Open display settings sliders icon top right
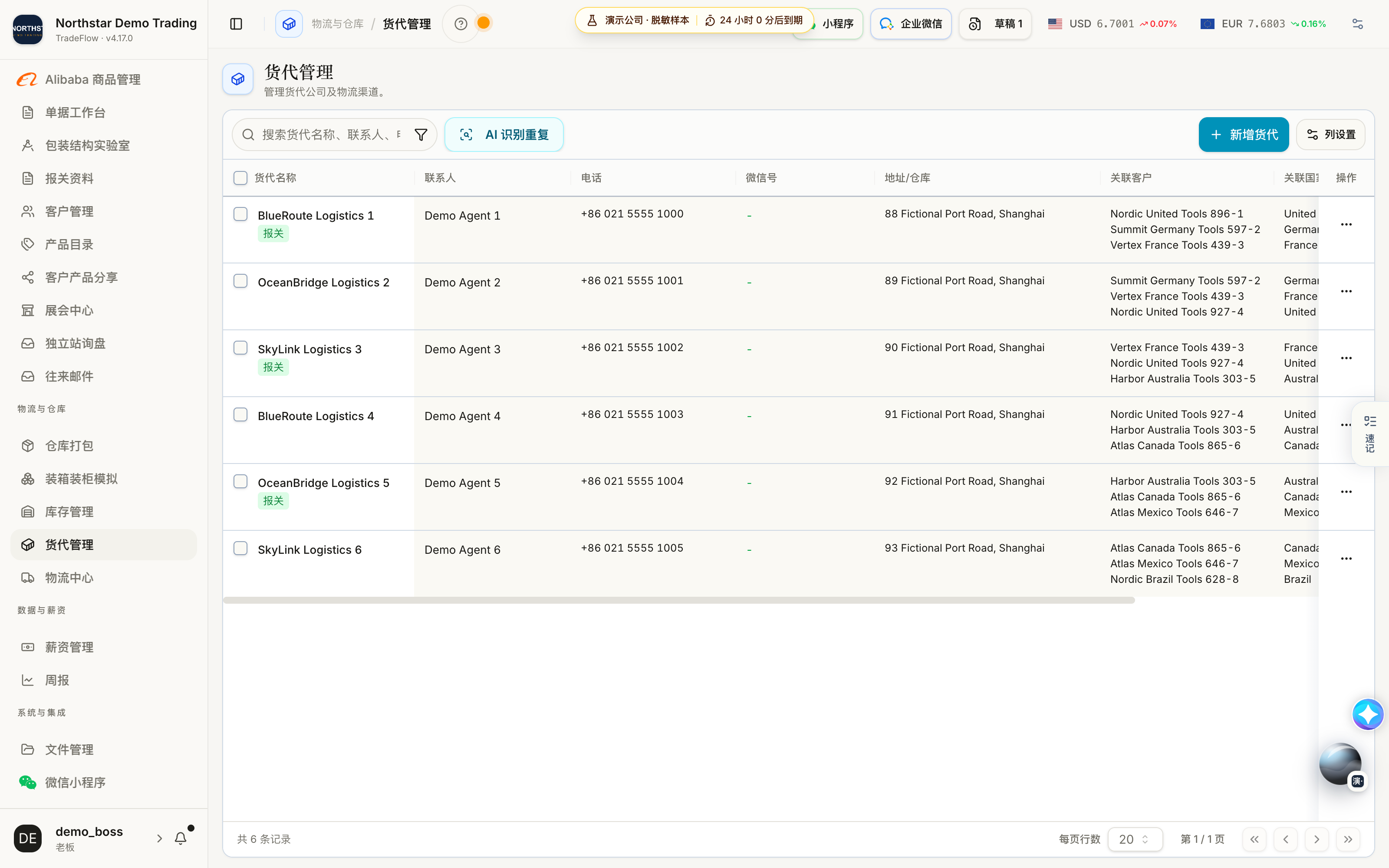This screenshot has height=868, width=1389. click(x=1357, y=23)
